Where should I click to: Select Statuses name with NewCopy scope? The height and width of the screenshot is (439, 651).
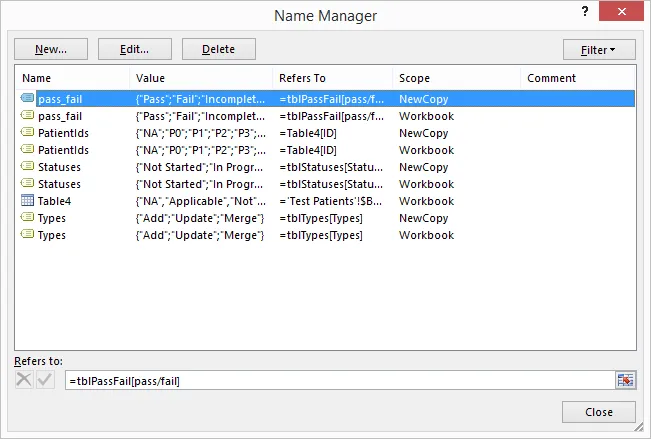59,167
